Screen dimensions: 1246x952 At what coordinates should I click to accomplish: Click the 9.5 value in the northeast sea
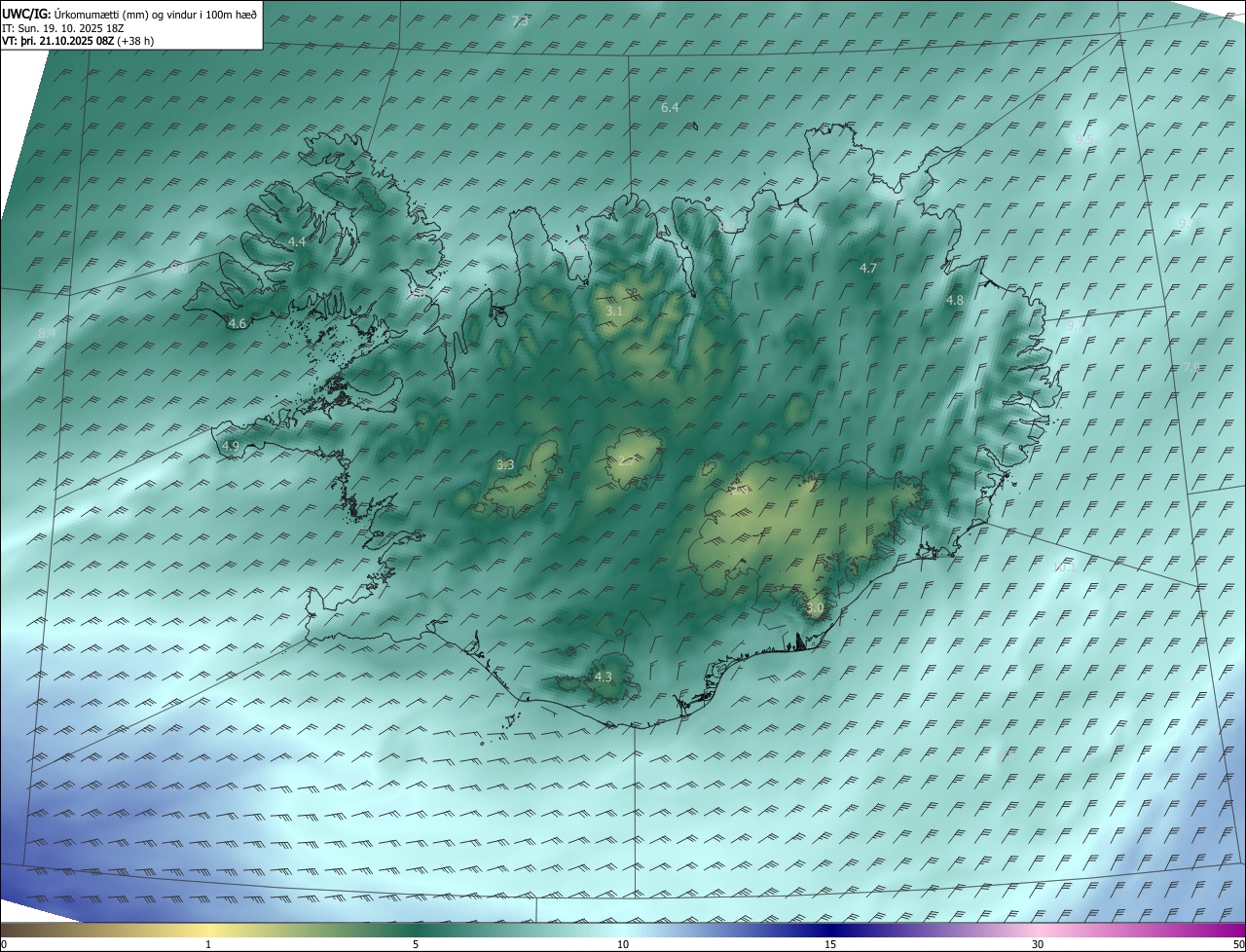pyautogui.click(x=1083, y=139)
